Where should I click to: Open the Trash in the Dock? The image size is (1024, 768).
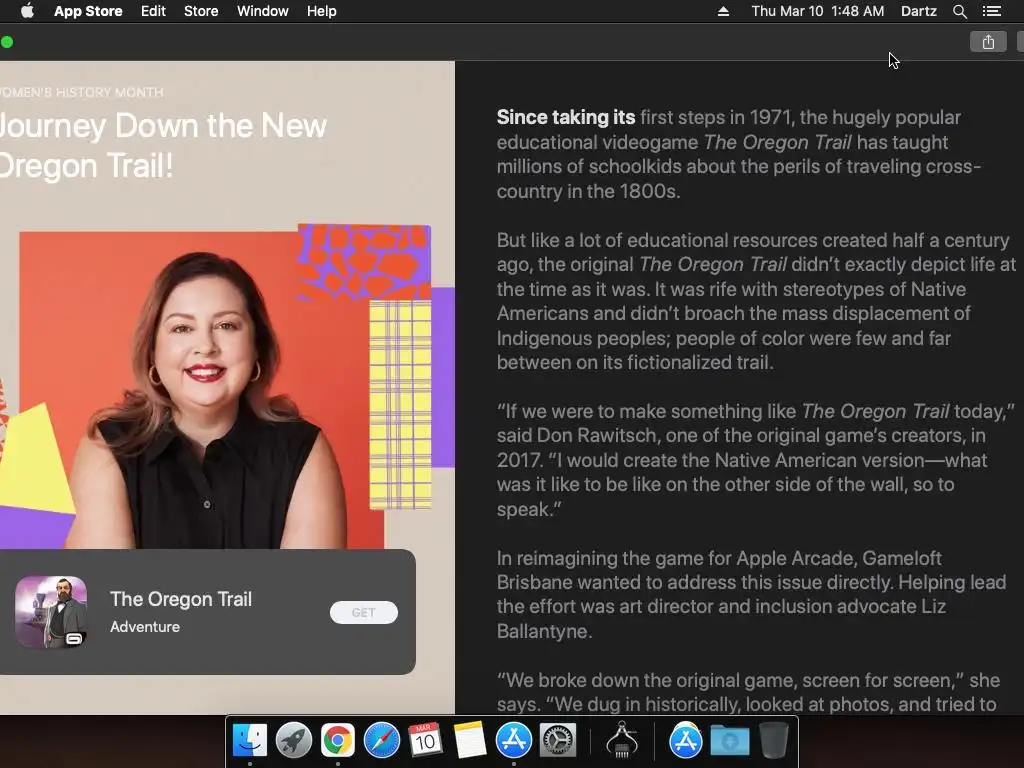(x=774, y=740)
